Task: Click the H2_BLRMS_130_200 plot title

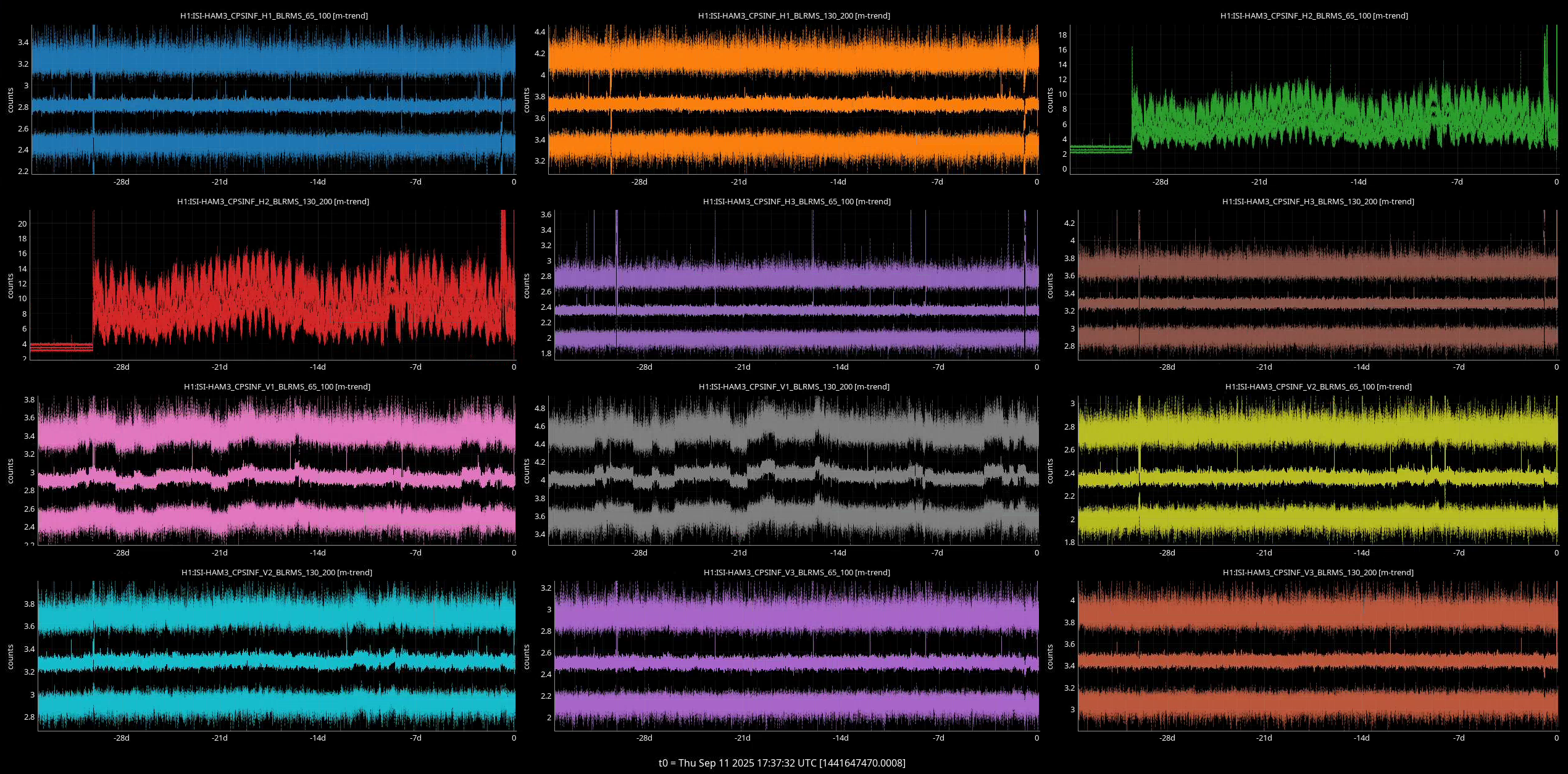Action: tap(273, 201)
